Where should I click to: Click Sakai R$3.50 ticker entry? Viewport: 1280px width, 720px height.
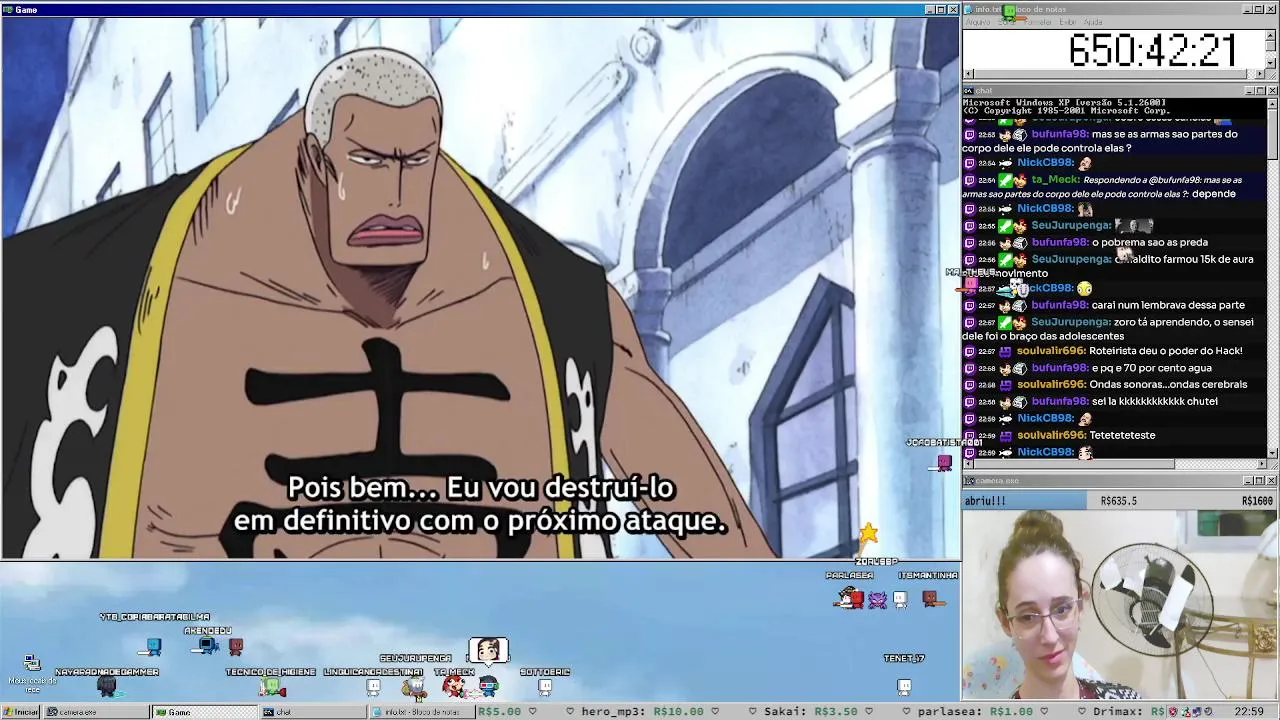pyautogui.click(x=810, y=712)
